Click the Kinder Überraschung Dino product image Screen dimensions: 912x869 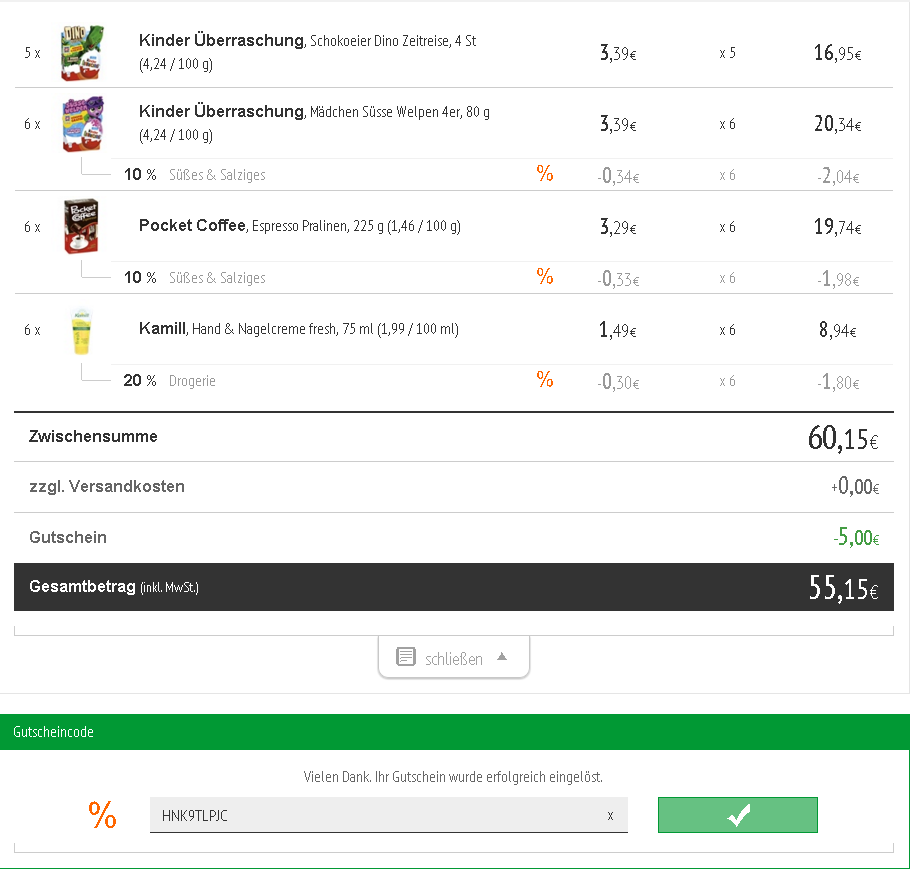pos(82,52)
